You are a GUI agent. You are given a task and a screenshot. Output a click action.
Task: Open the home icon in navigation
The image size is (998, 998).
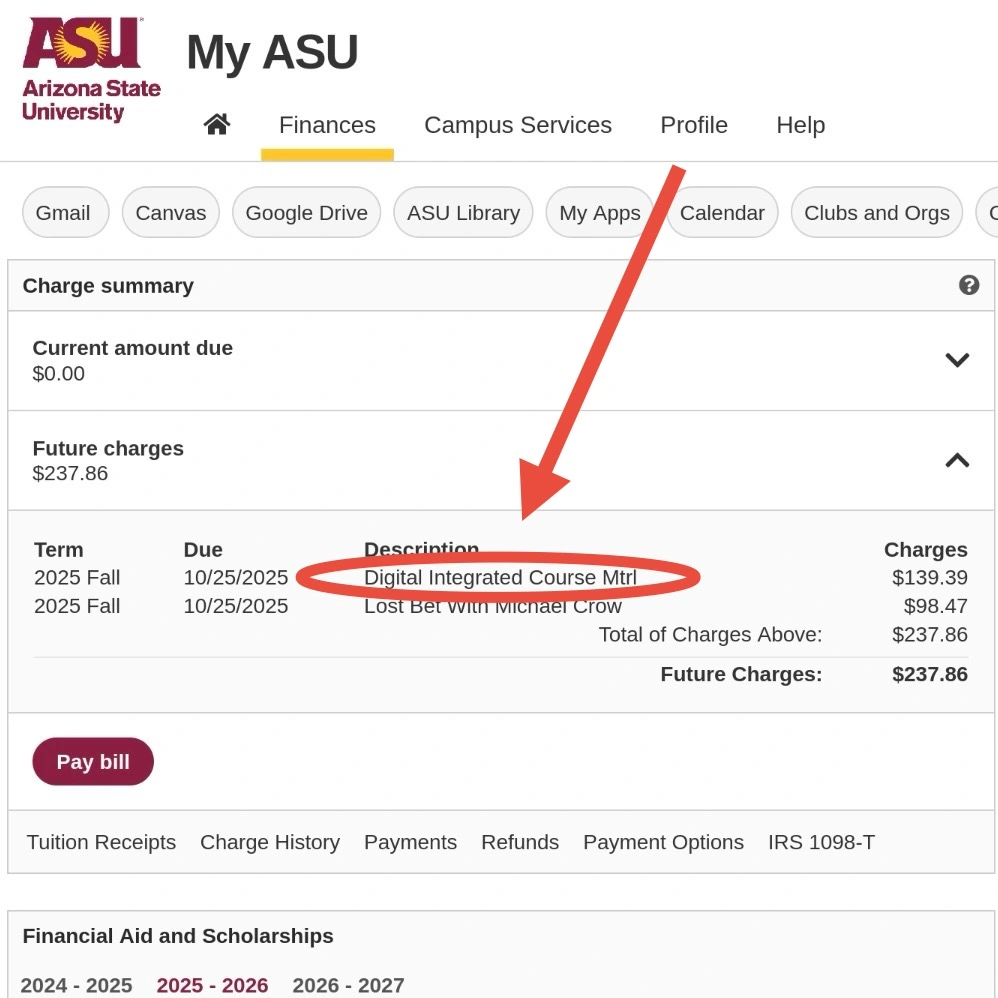point(217,124)
